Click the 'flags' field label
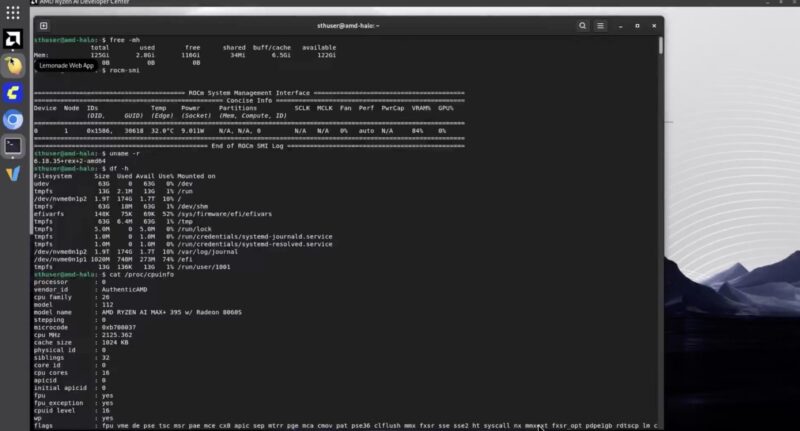The image size is (800, 431). pos(43,425)
